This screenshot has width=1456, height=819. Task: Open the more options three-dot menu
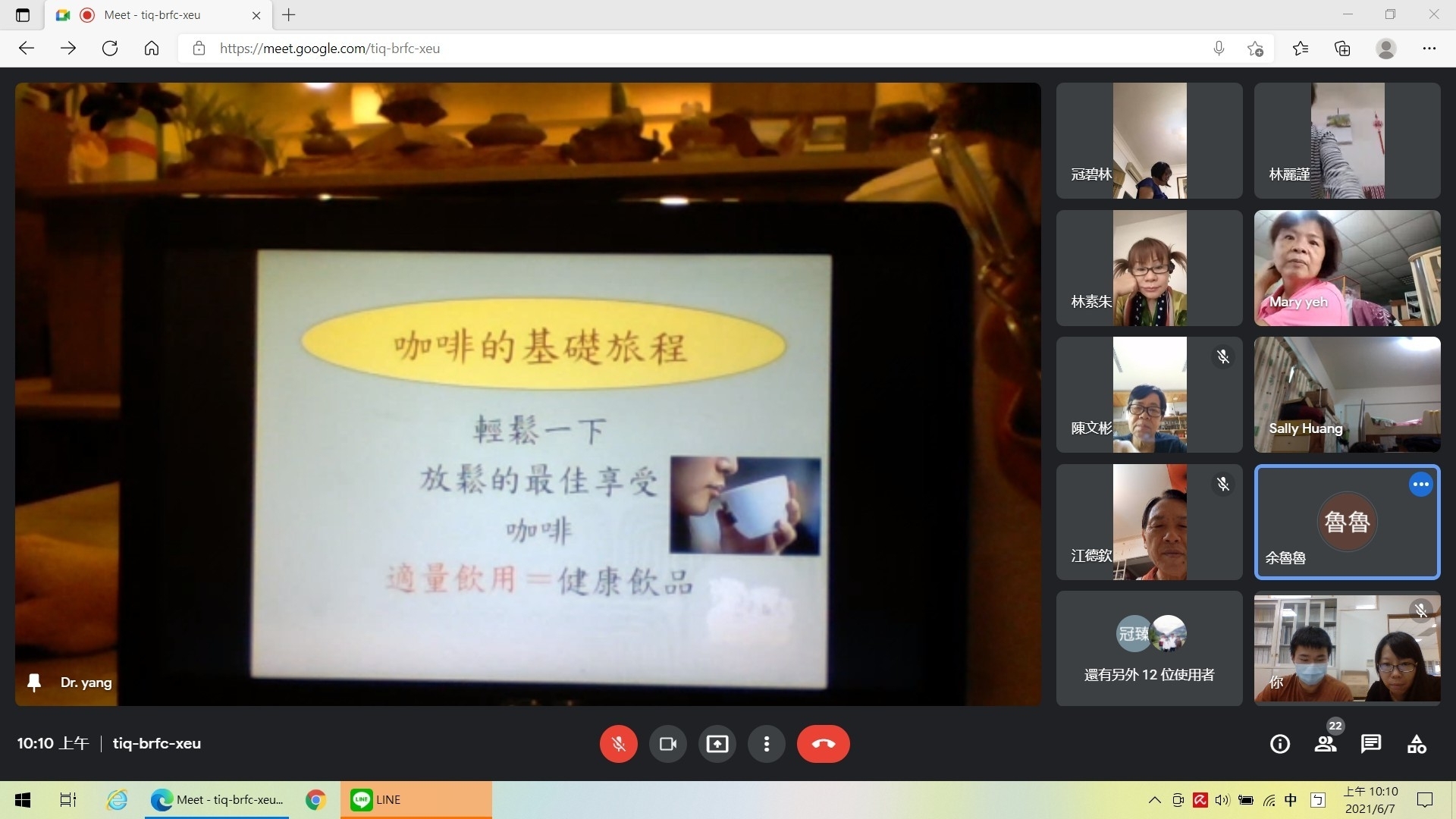(767, 744)
